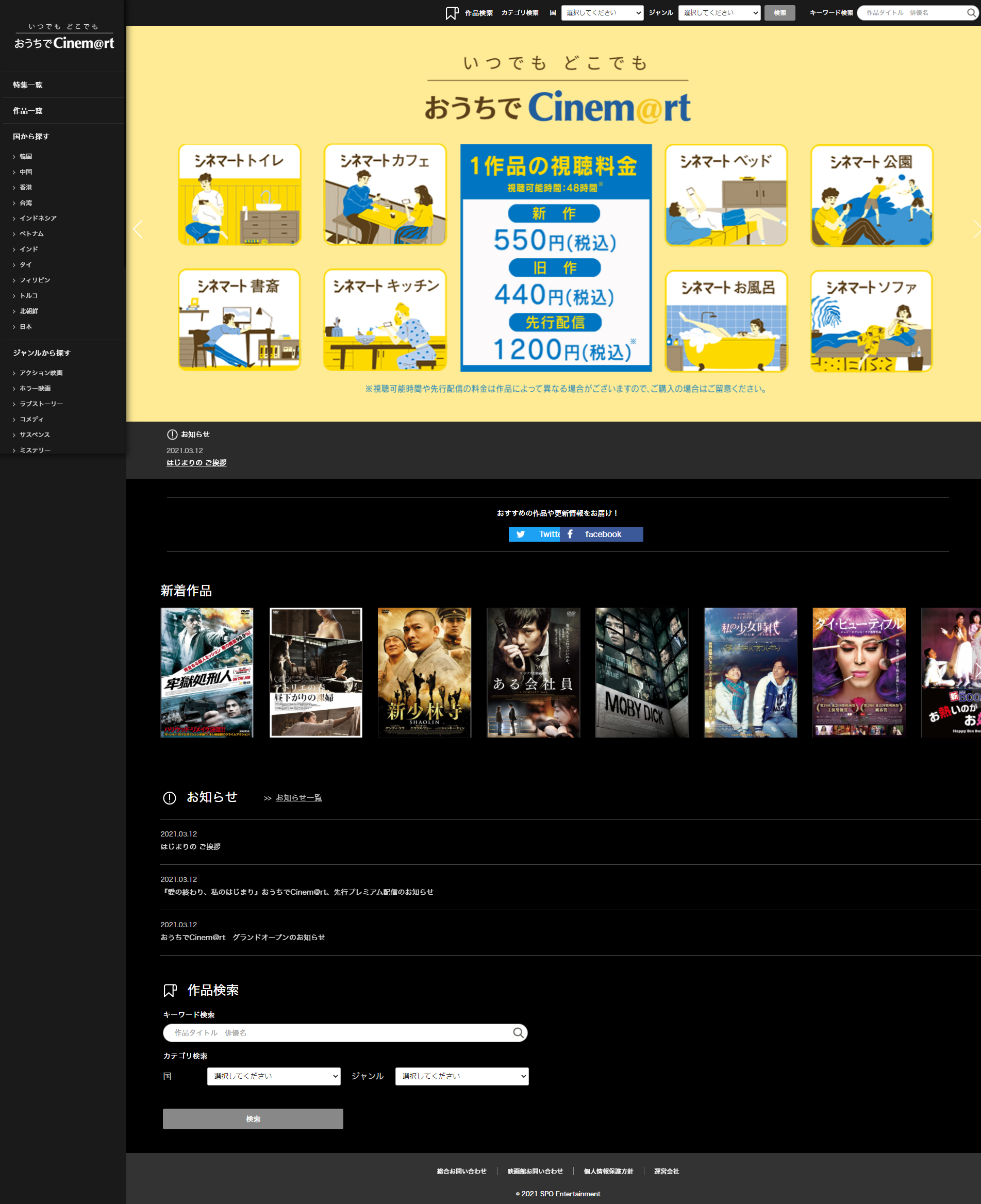Open the top 国 selection dropdown
The width and height of the screenshot is (981, 1204).
pos(603,12)
